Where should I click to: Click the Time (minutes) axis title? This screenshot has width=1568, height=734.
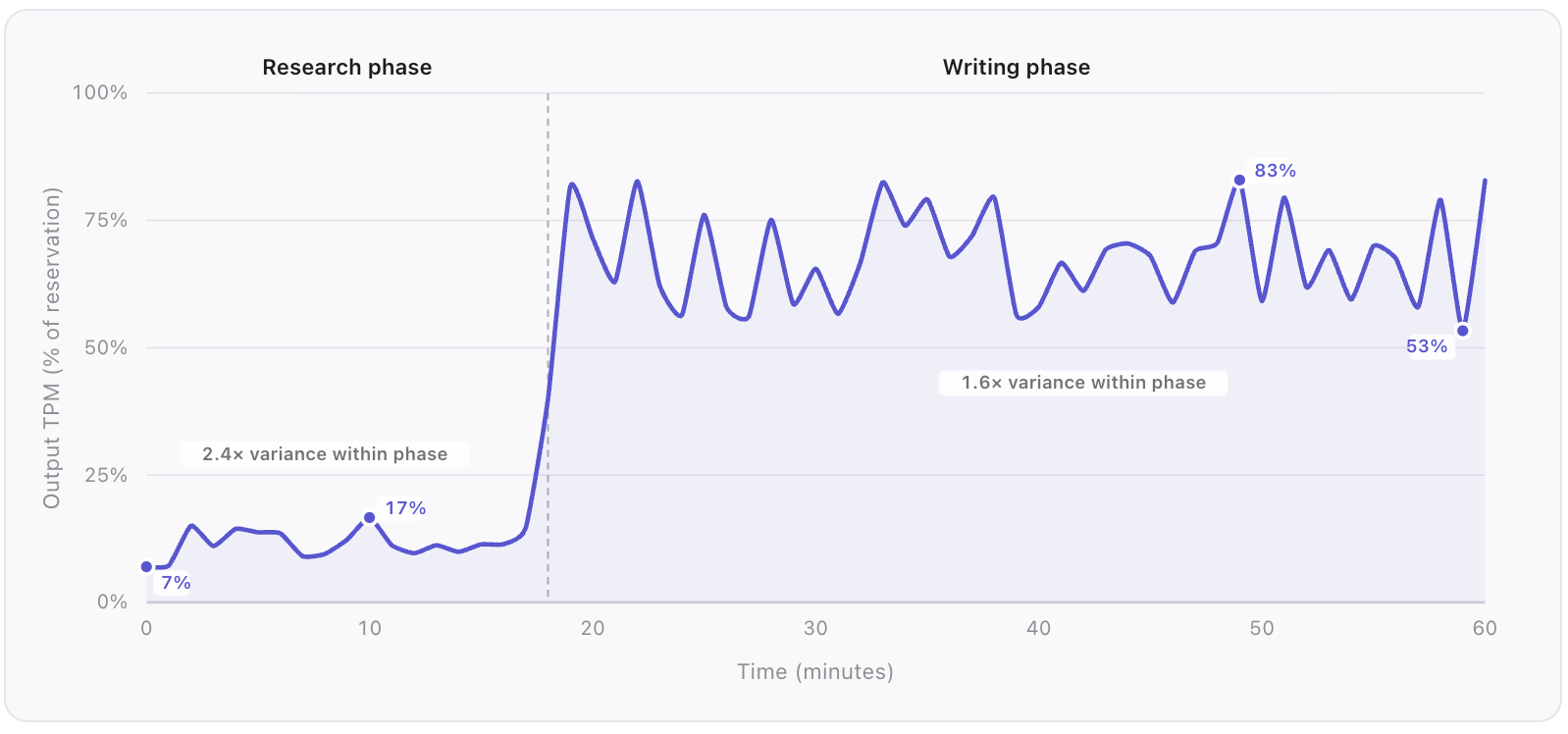(814, 672)
